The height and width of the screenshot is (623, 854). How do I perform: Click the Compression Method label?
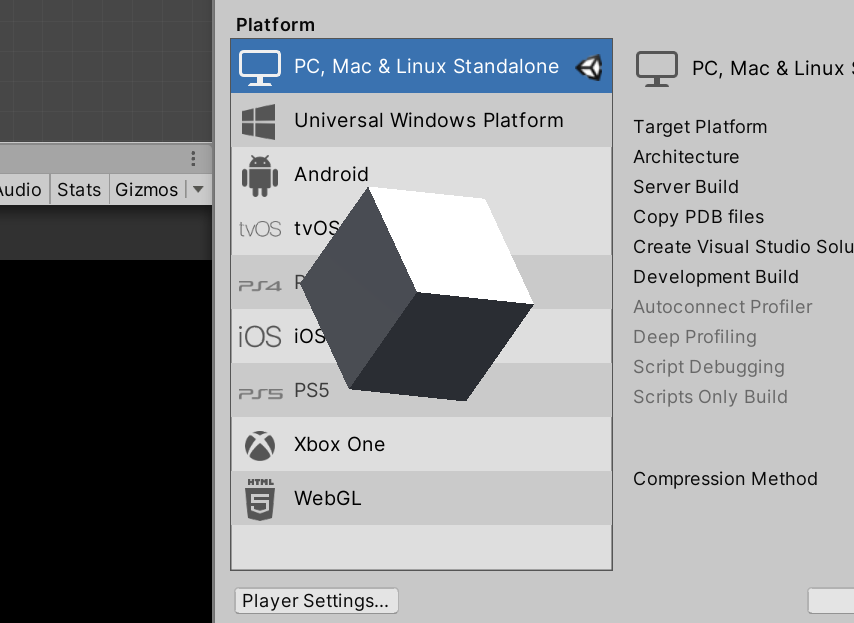[725, 479]
